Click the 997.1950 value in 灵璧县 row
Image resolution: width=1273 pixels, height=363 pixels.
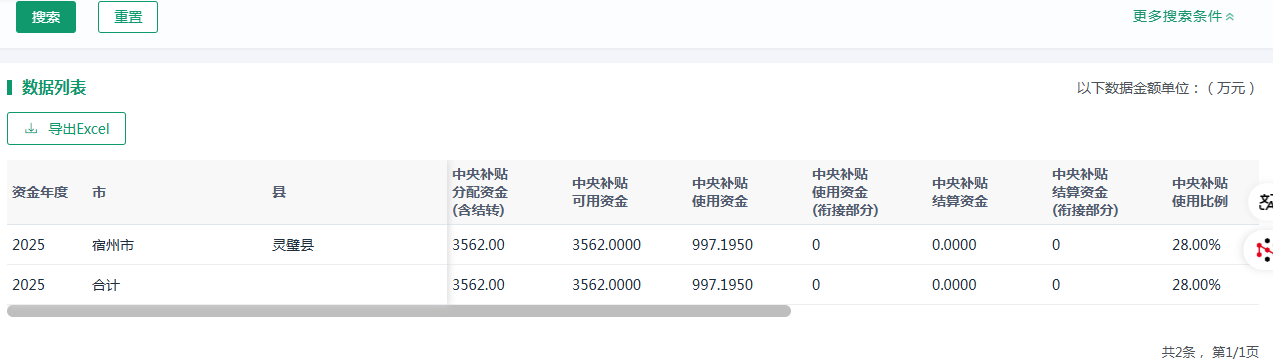[x=722, y=245]
